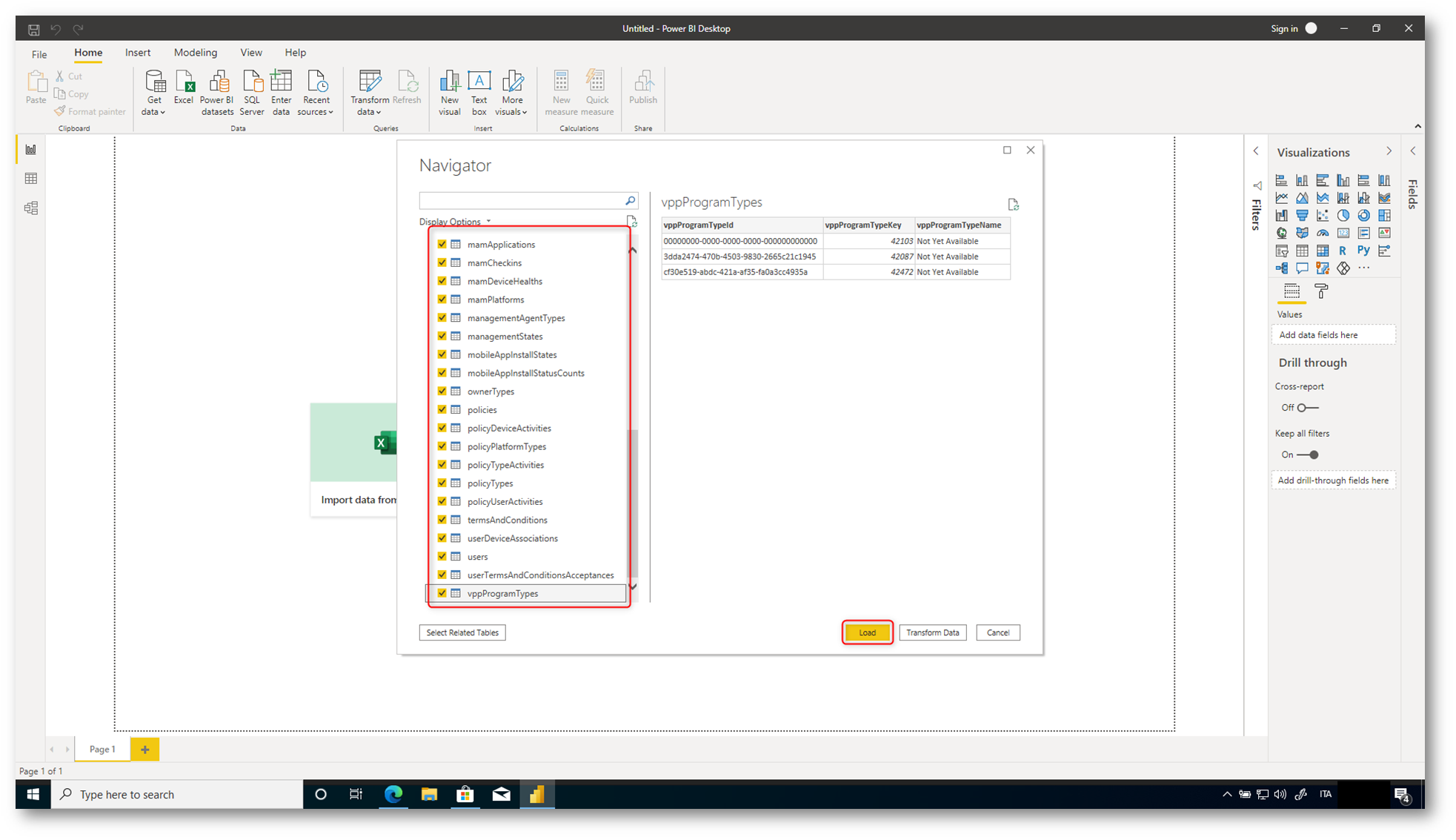The height and width of the screenshot is (840, 1456).
Task: Turn on Cross-report drill through
Action: coord(1308,408)
